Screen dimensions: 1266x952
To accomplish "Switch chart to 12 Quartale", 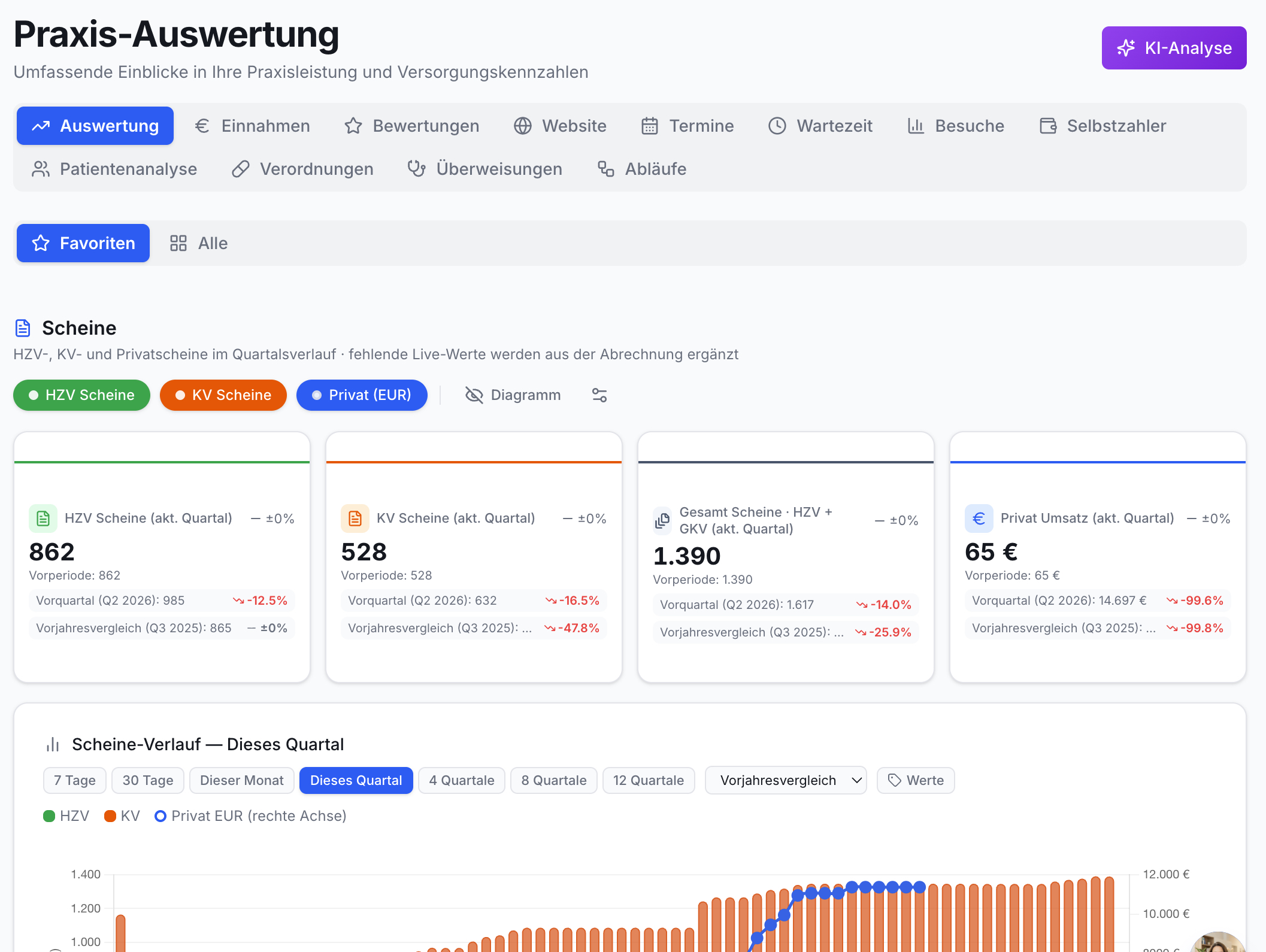I will click(649, 780).
